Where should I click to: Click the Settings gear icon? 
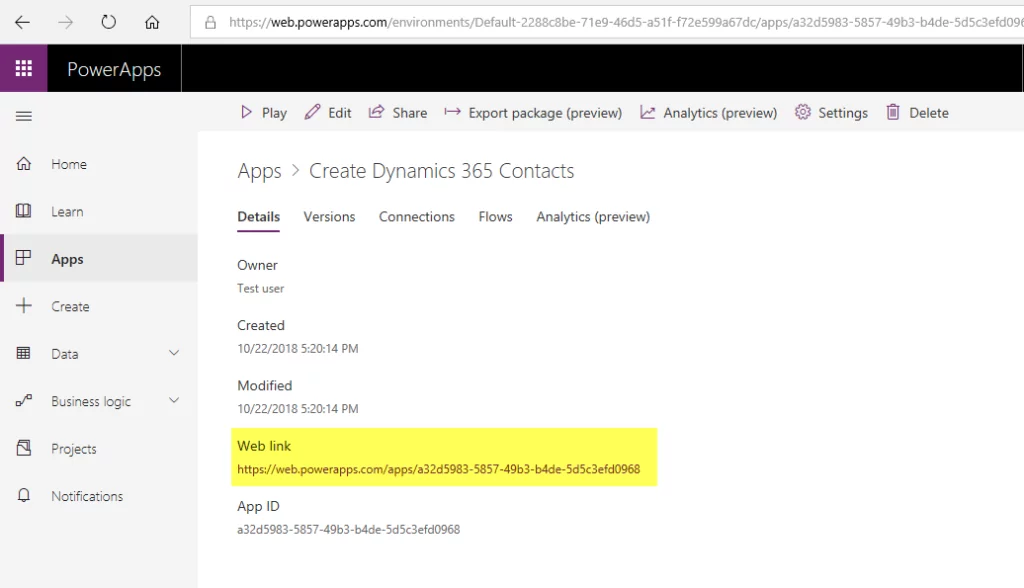coord(803,112)
